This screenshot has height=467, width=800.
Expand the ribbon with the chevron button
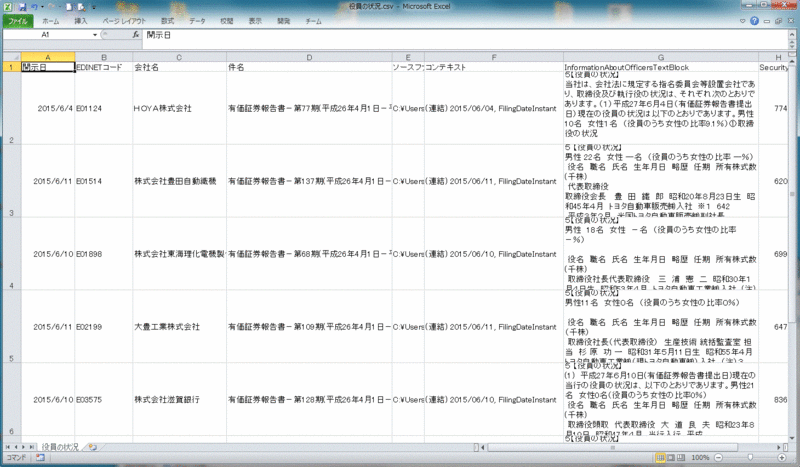[742, 21]
